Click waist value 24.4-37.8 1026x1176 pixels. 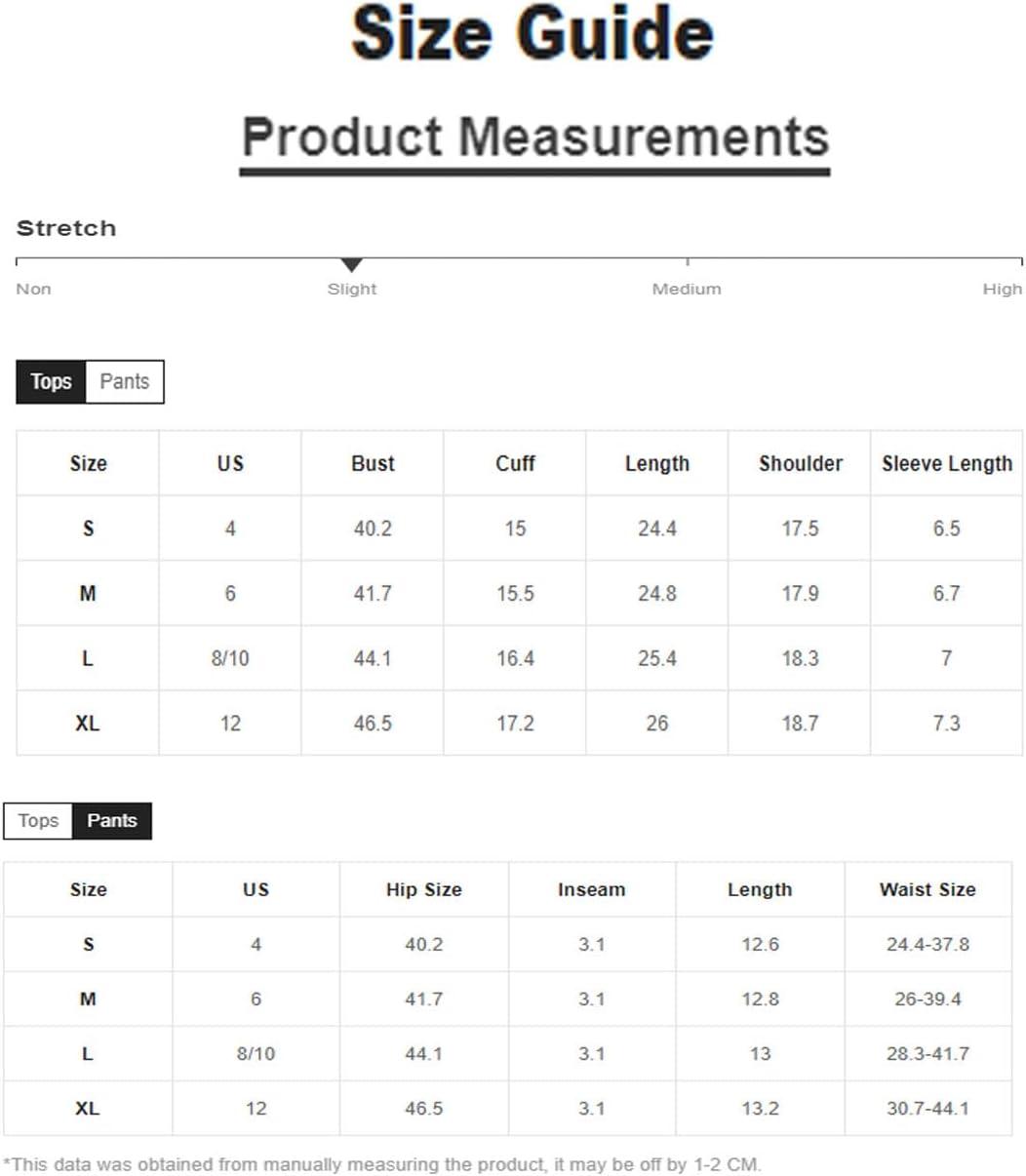[927, 944]
